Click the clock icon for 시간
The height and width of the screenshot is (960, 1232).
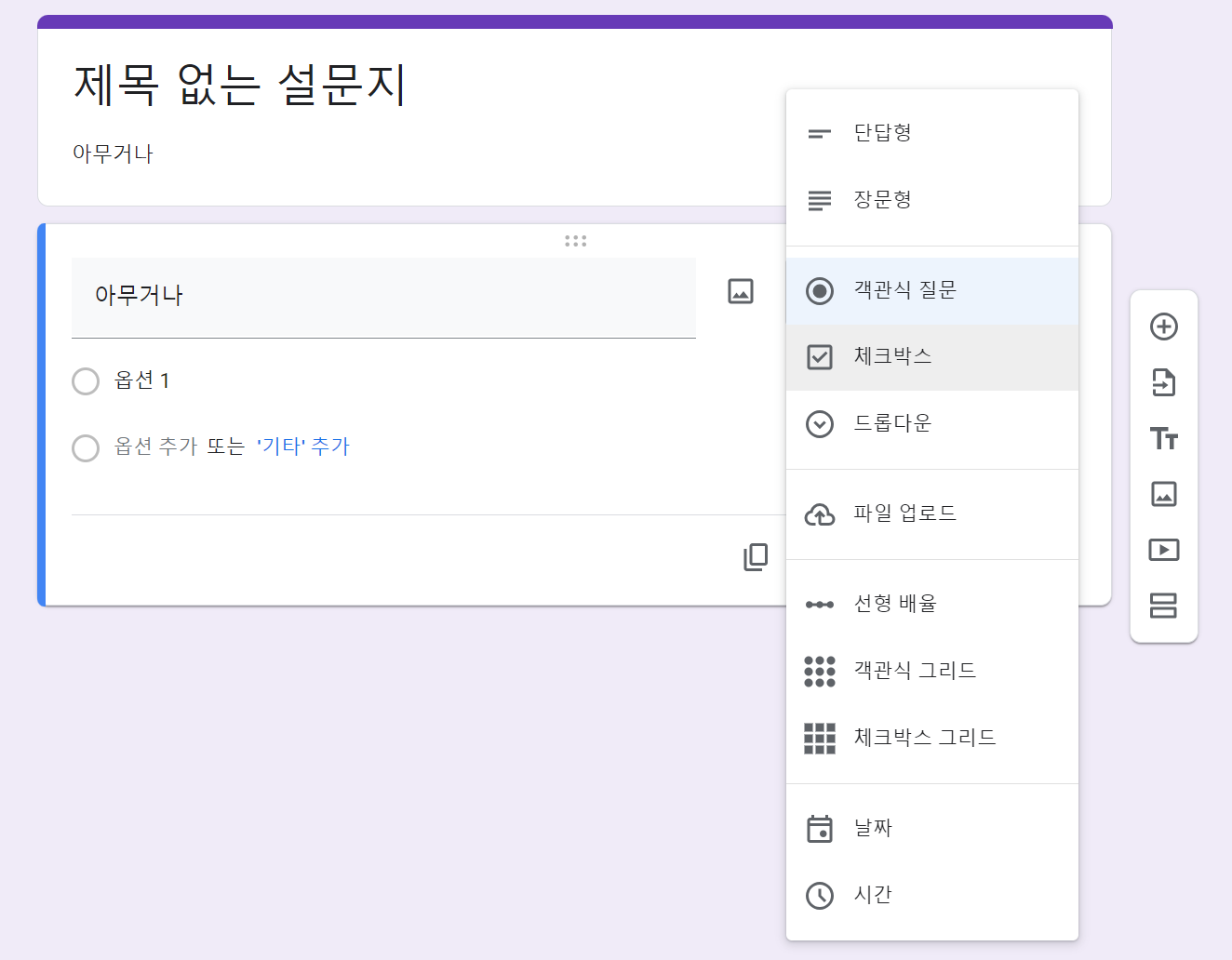click(820, 896)
